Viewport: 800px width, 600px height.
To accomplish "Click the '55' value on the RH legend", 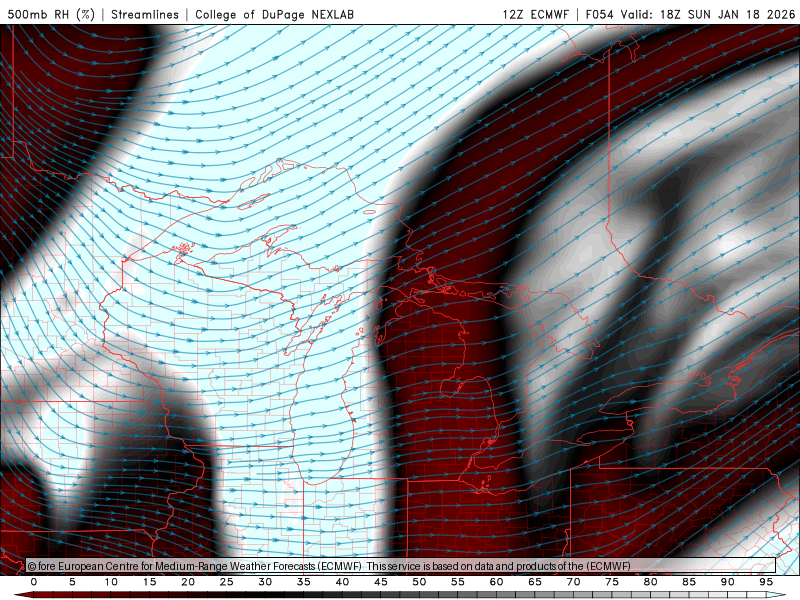I will click(458, 582).
